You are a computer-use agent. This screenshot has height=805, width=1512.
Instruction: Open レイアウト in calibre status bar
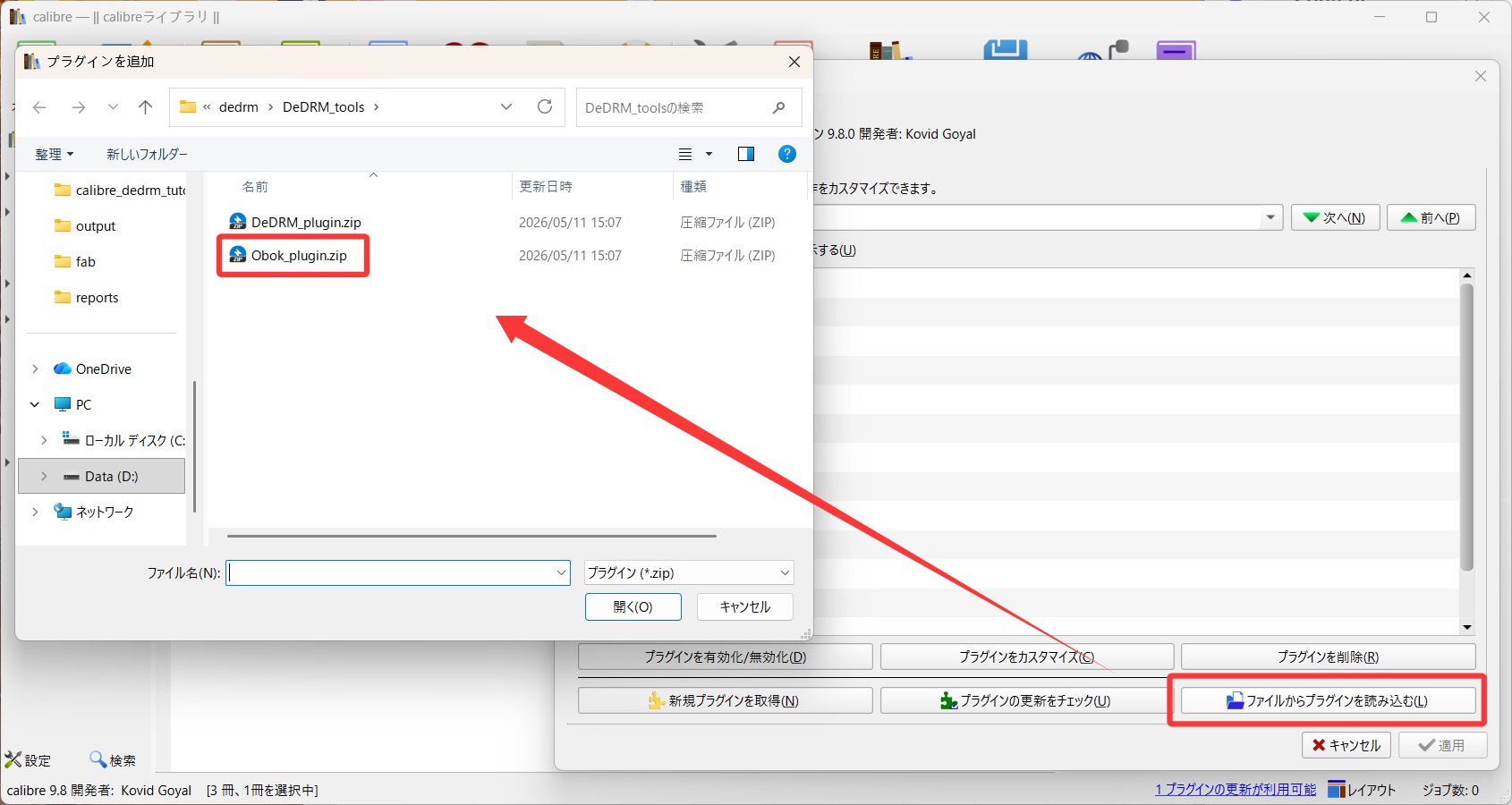[x=1362, y=790]
